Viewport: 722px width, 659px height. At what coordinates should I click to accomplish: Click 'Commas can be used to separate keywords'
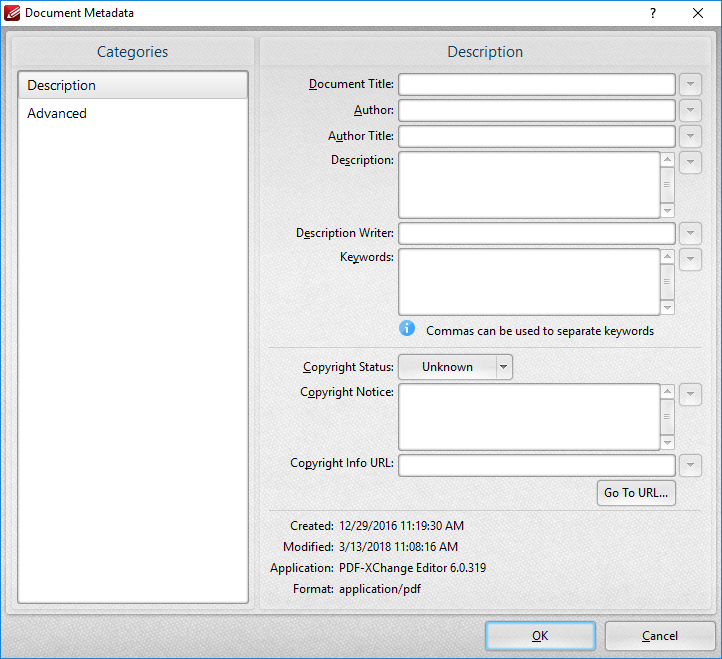point(540,331)
